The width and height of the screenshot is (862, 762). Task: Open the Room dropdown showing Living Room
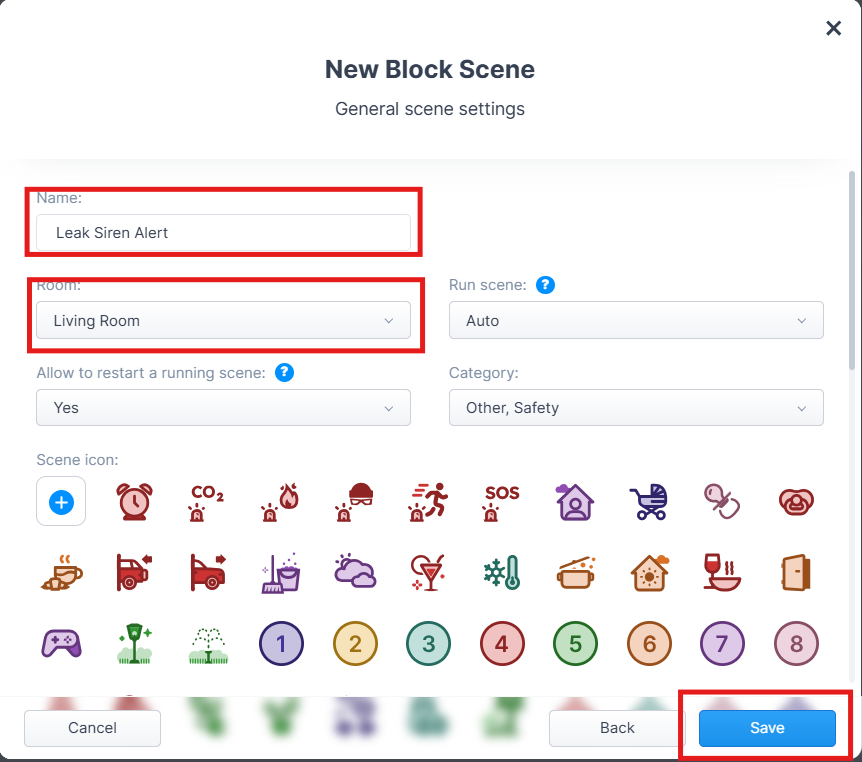click(223, 320)
